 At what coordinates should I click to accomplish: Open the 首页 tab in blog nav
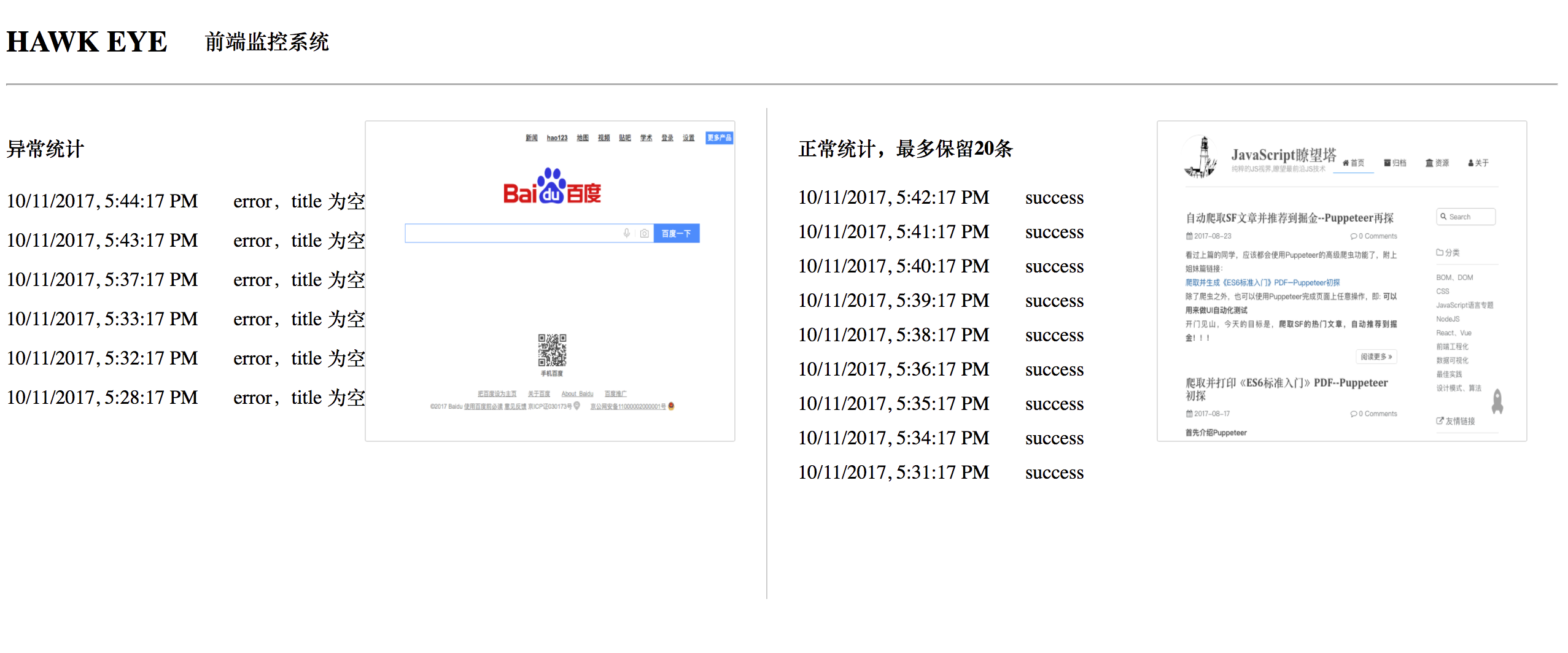click(1354, 163)
